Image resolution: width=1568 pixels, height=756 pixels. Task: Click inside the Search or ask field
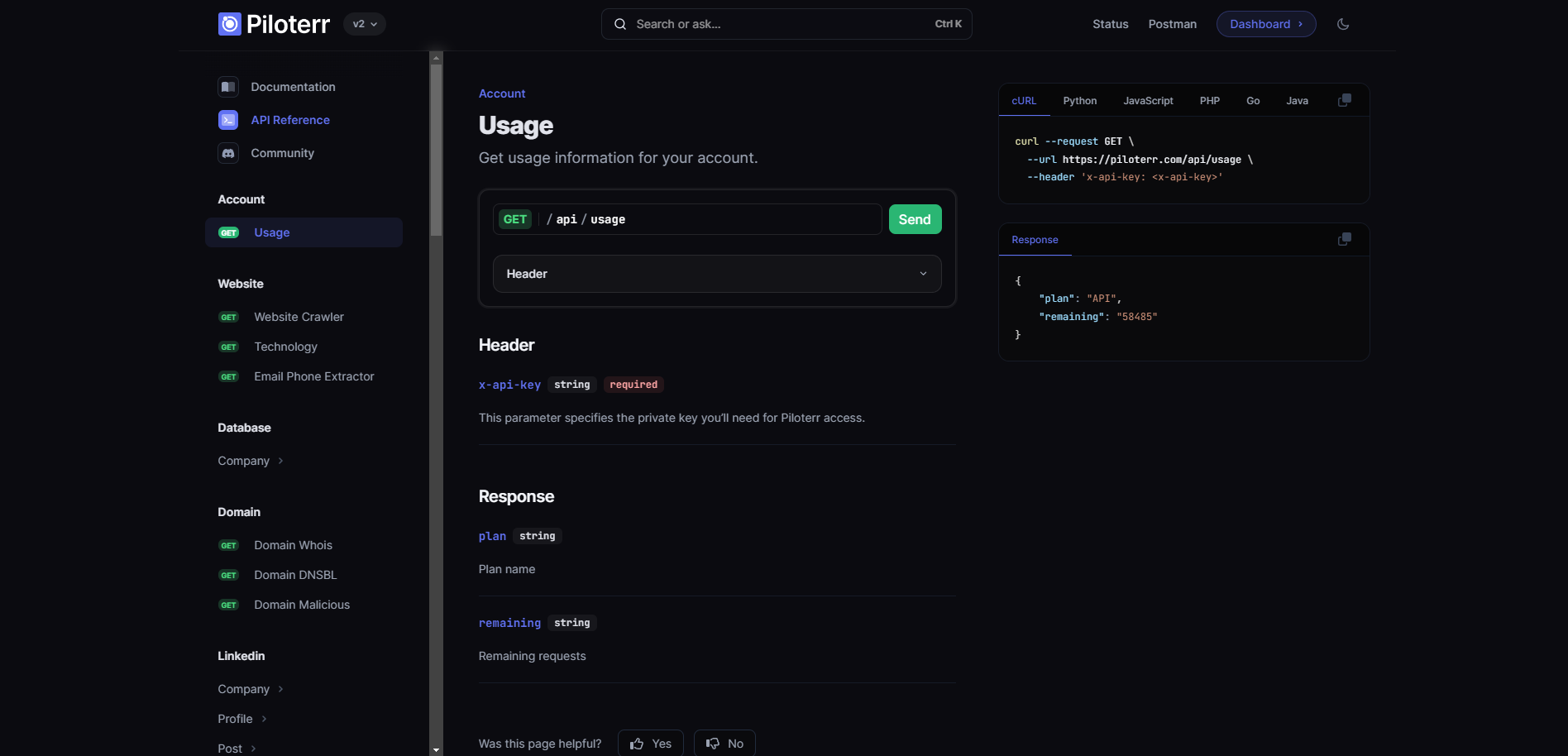pyautogui.click(x=744, y=24)
